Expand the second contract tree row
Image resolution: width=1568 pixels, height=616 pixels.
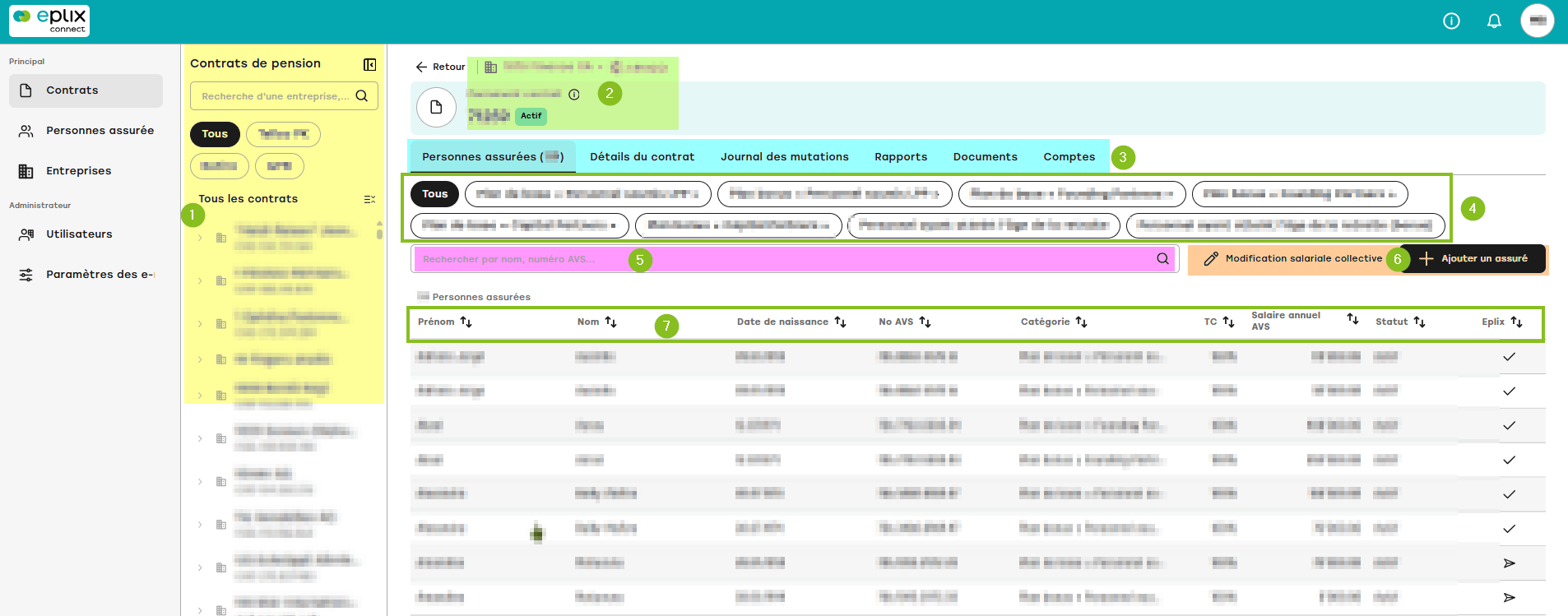pos(200,280)
